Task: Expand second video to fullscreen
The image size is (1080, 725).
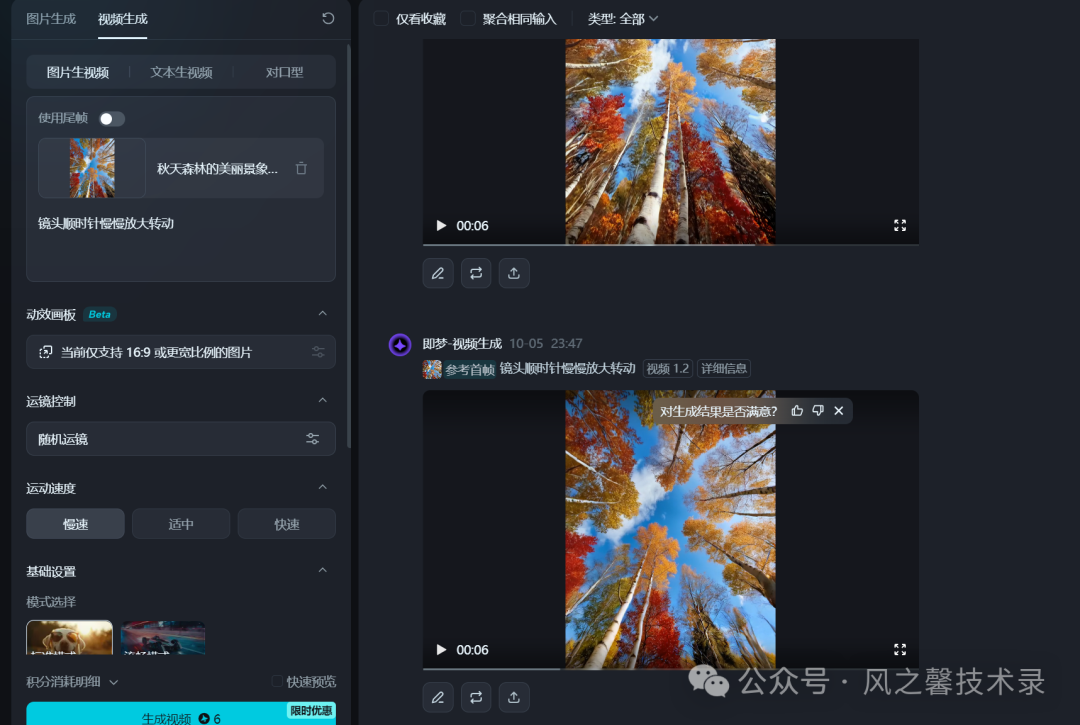Action: tap(900, 650)
